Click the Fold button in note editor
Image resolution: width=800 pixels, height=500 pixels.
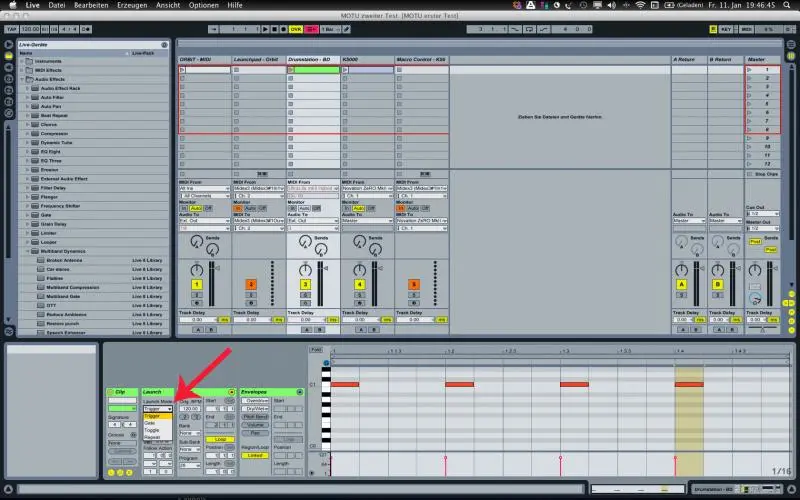point(316,350)
